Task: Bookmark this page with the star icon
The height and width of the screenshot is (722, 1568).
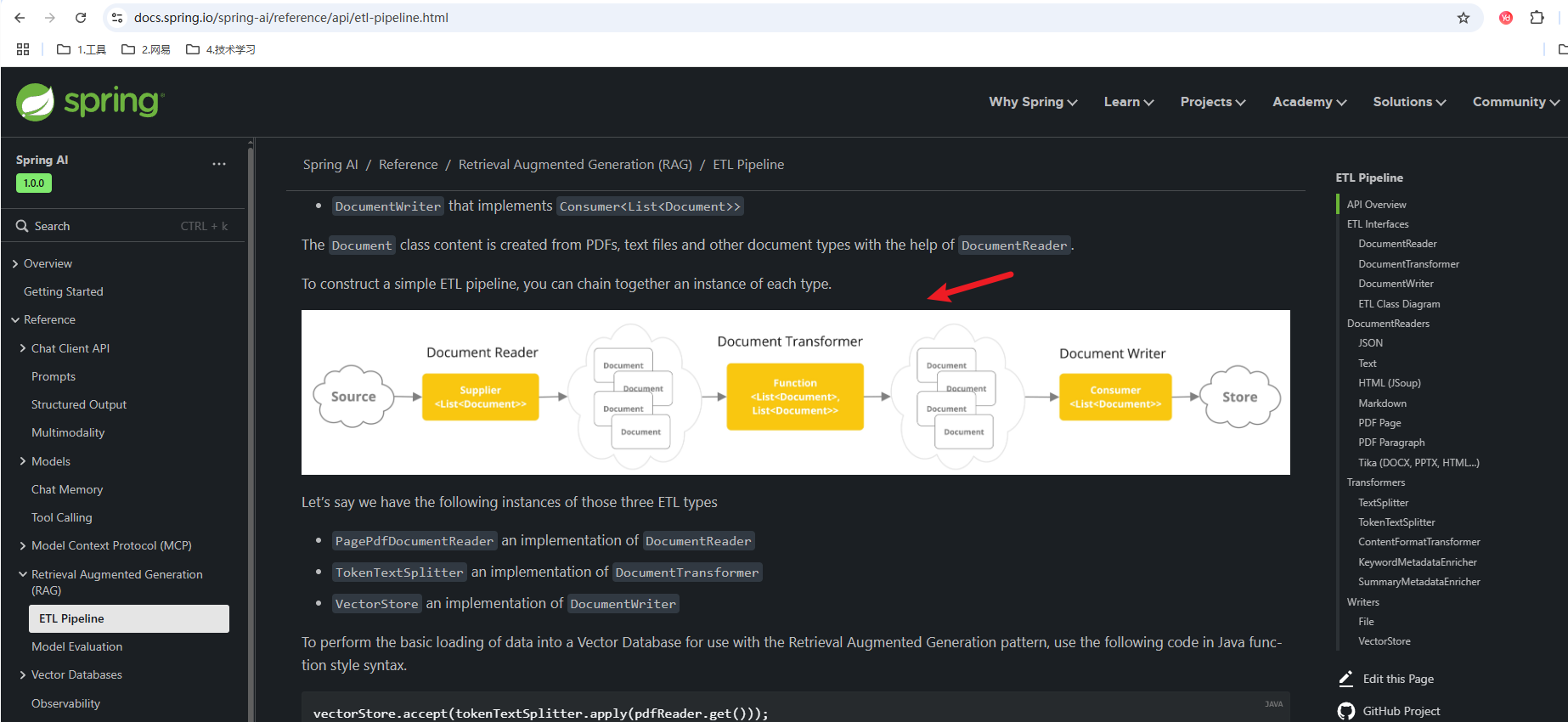Action: 1464,18
